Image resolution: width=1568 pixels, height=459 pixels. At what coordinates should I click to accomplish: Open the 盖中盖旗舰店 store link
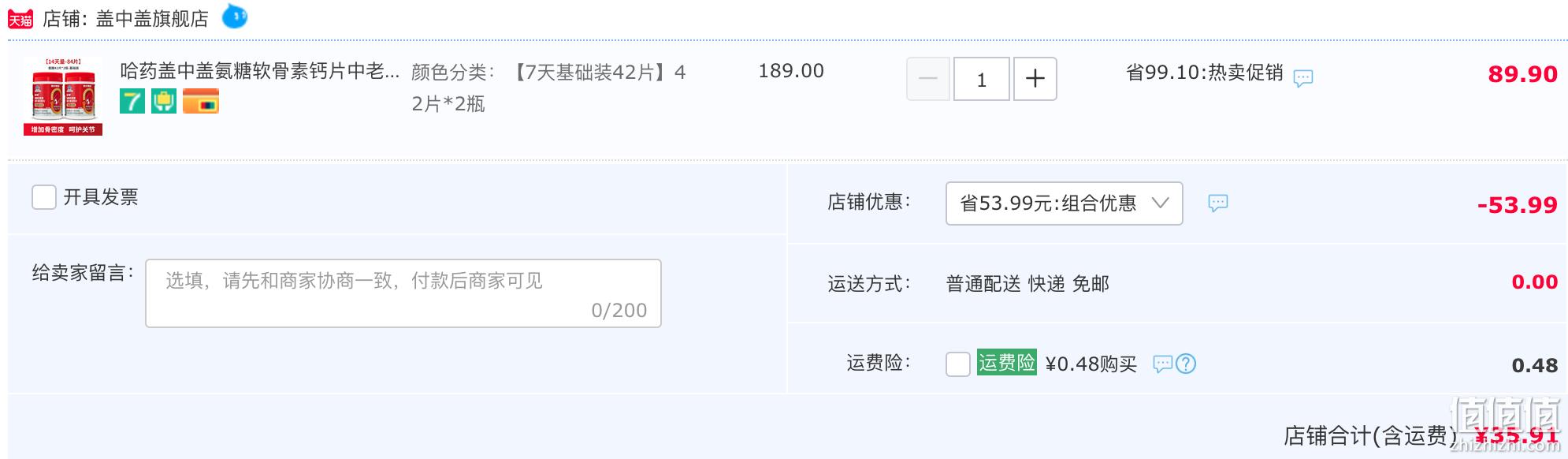tap(152, 18)
